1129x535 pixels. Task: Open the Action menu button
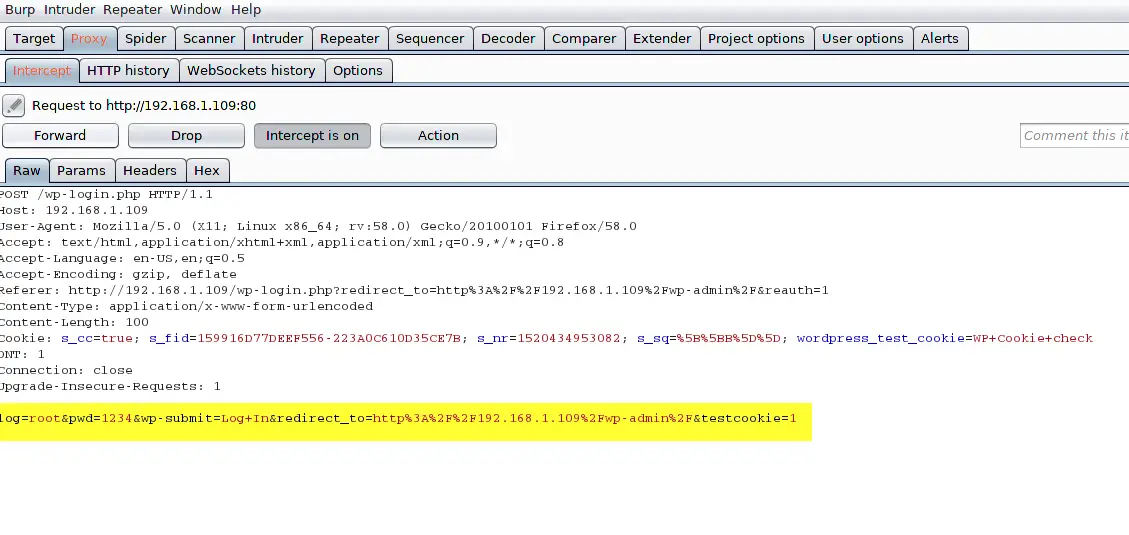pyautogui.click(x=438, y=135)
